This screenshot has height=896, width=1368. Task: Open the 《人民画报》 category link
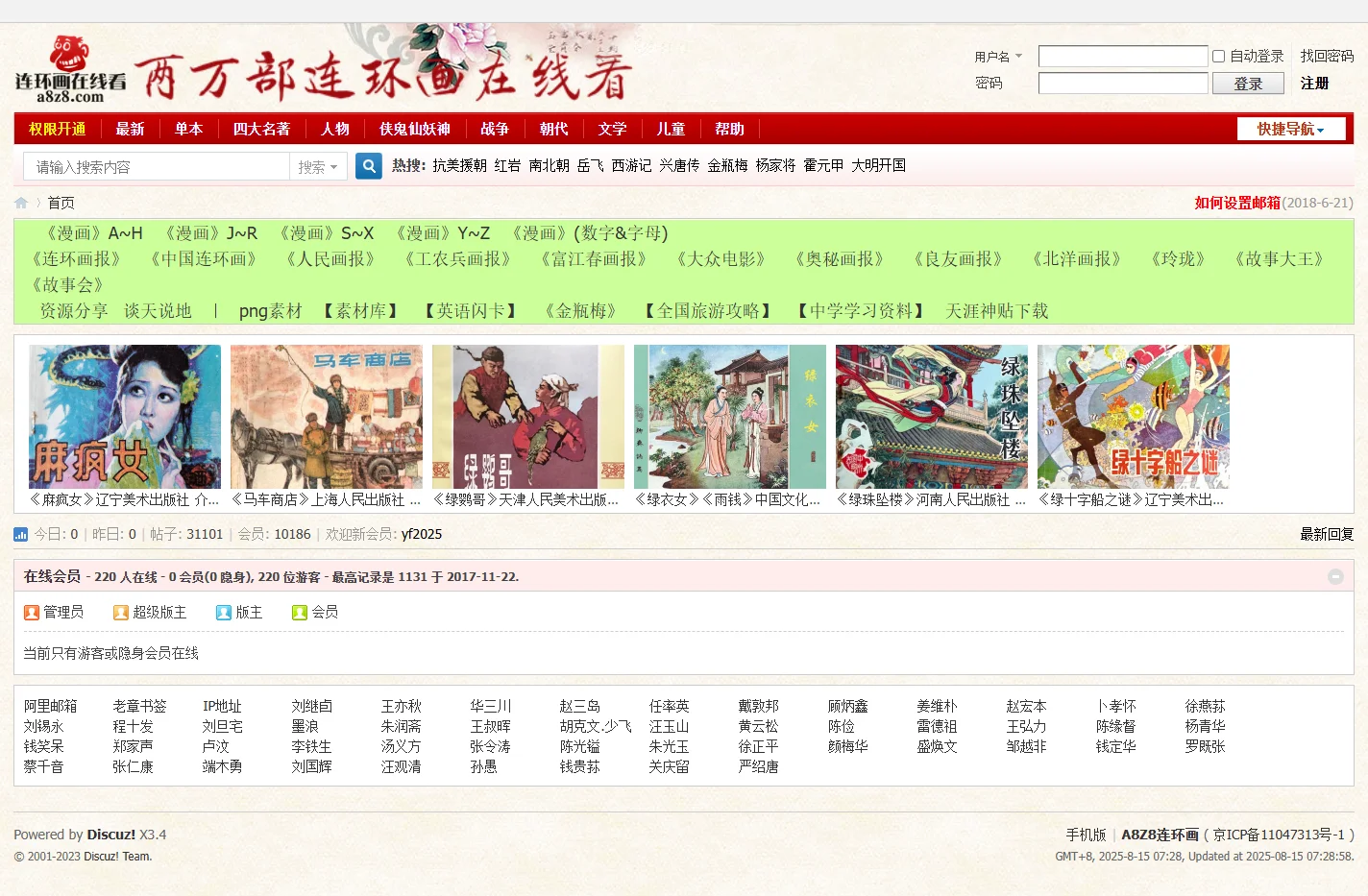tap(330, 259)
